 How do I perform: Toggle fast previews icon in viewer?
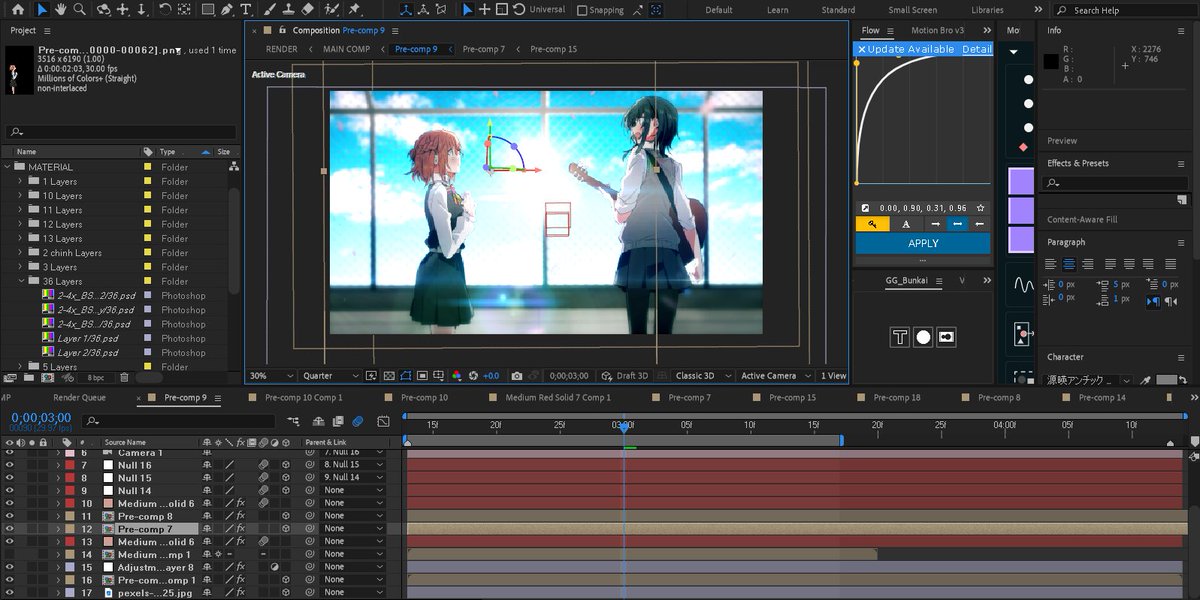pos(371,376)
